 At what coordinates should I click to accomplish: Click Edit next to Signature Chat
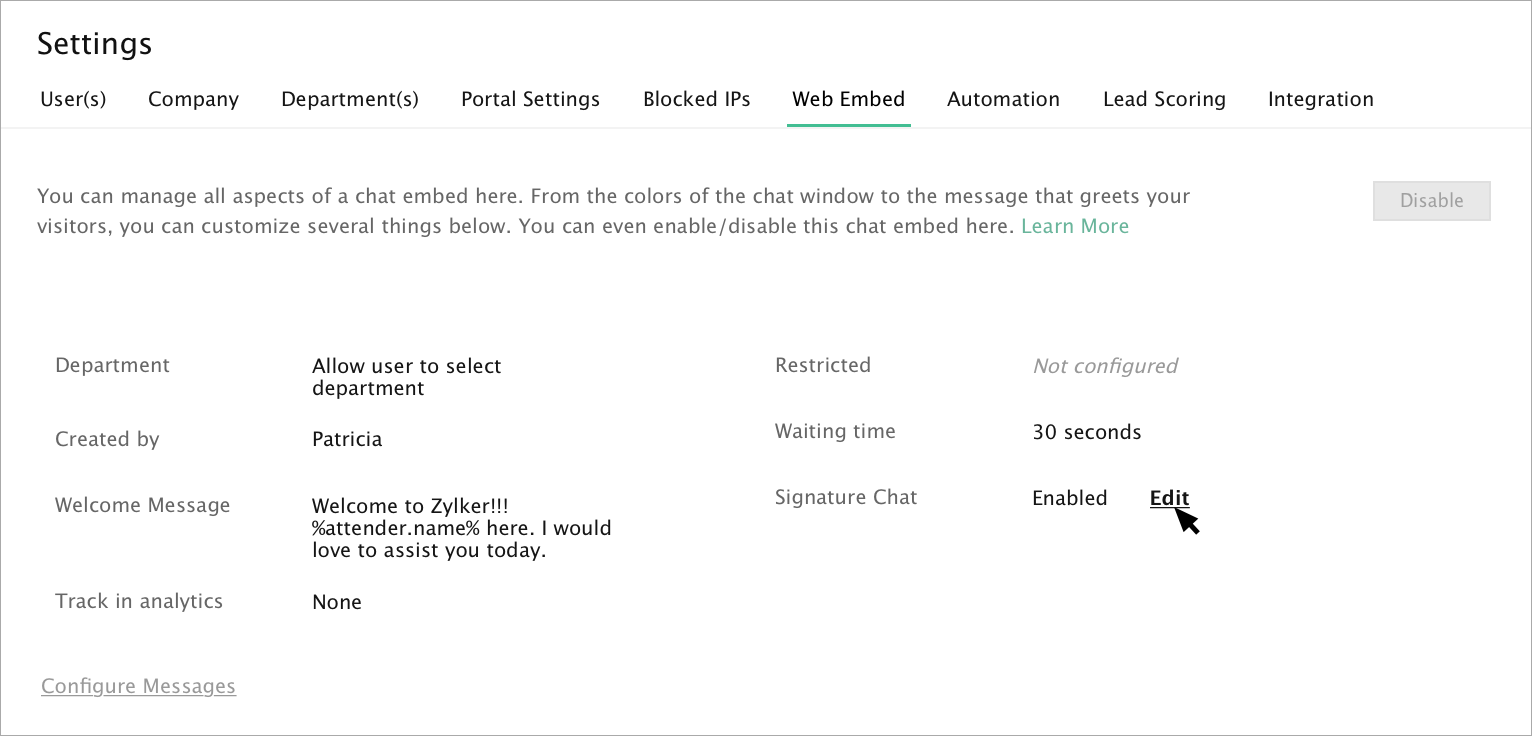pyautogui.click(x=1169, y=498)
